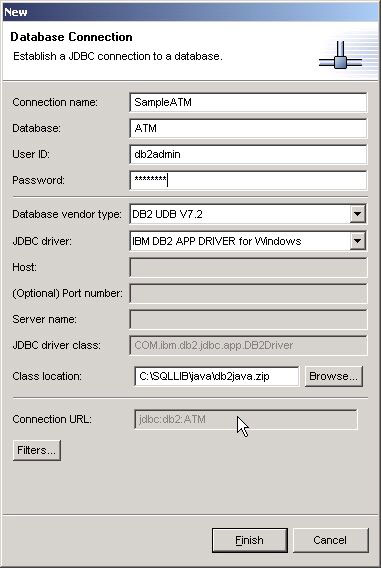Image resolution: width=381 pixels, height=568 pixels.
Task: Select the IBM DB2 APP DRIVER combo box
Action: tap(248, 241)
